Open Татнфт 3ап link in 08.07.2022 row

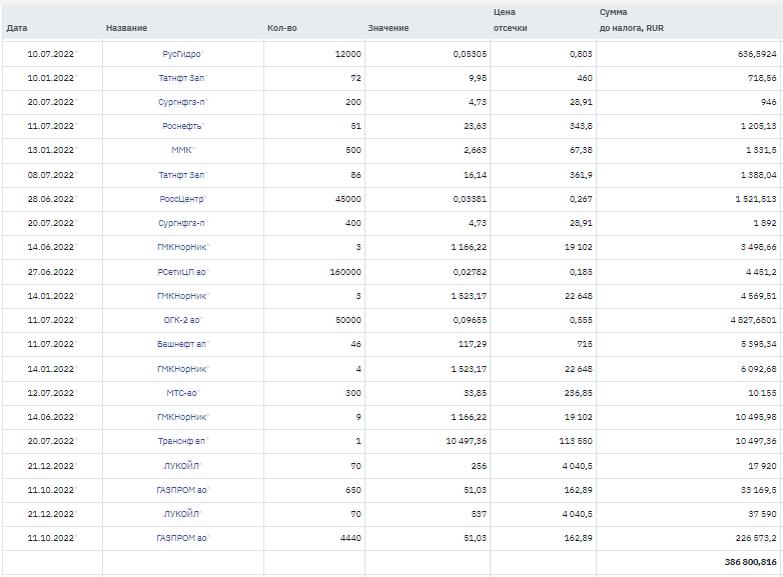(181, 175)
